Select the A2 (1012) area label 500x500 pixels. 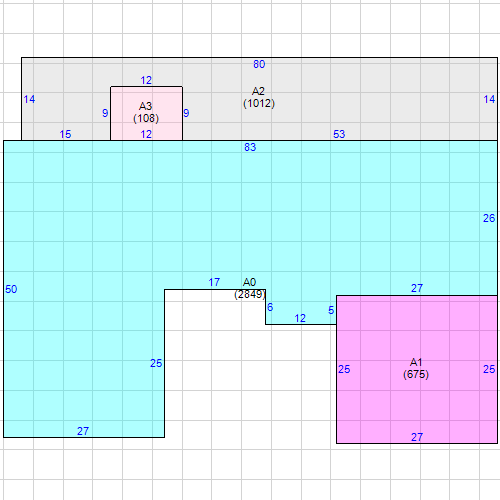pos(259,97)
